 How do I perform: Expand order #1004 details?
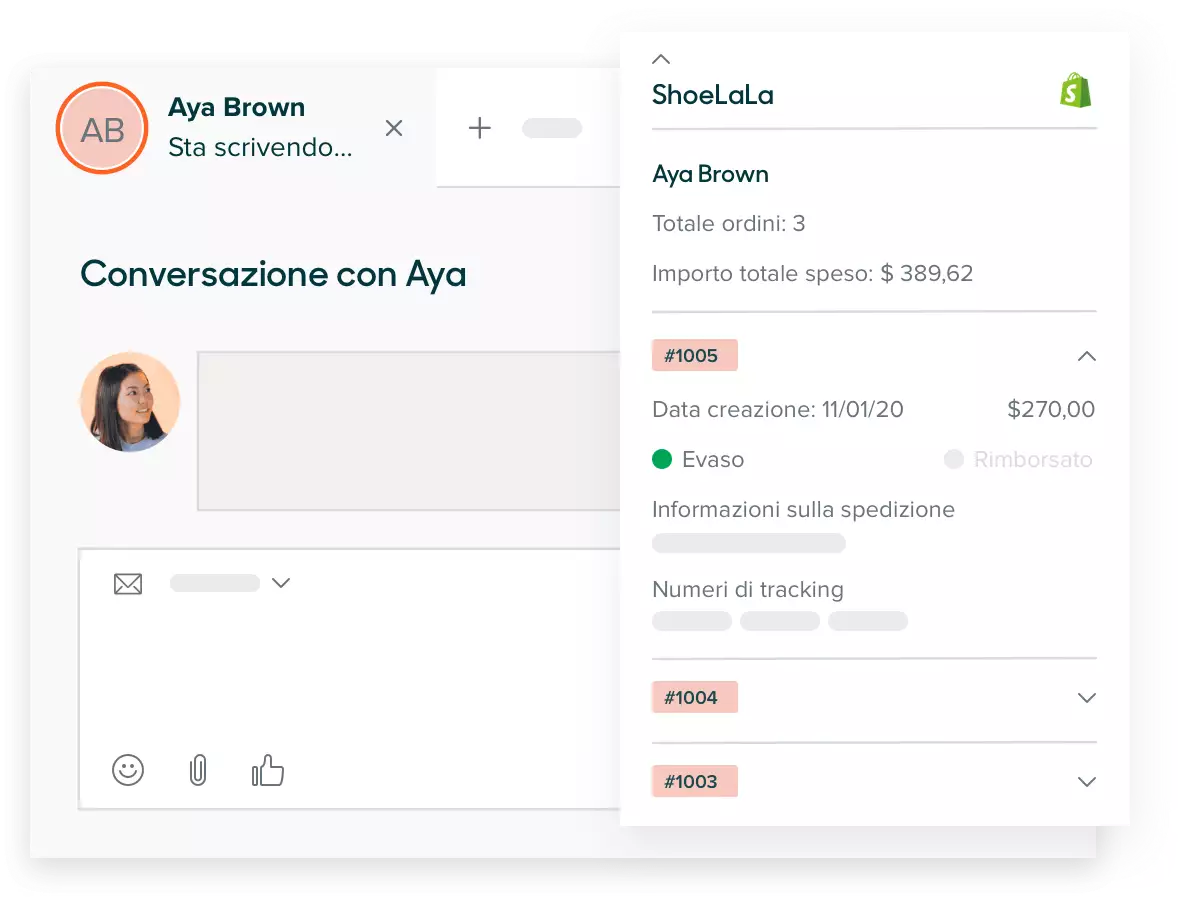pos(1086,698)
